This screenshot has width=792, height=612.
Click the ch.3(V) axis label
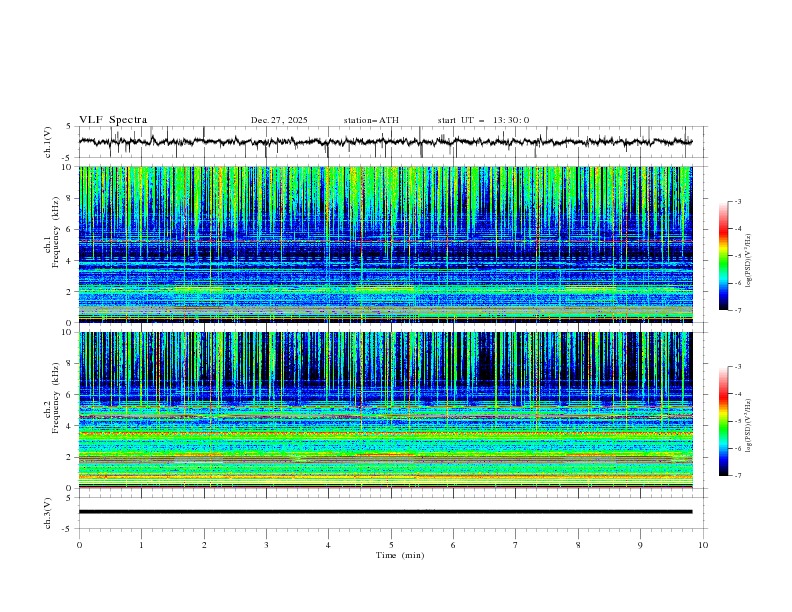(x=48, y=512)
